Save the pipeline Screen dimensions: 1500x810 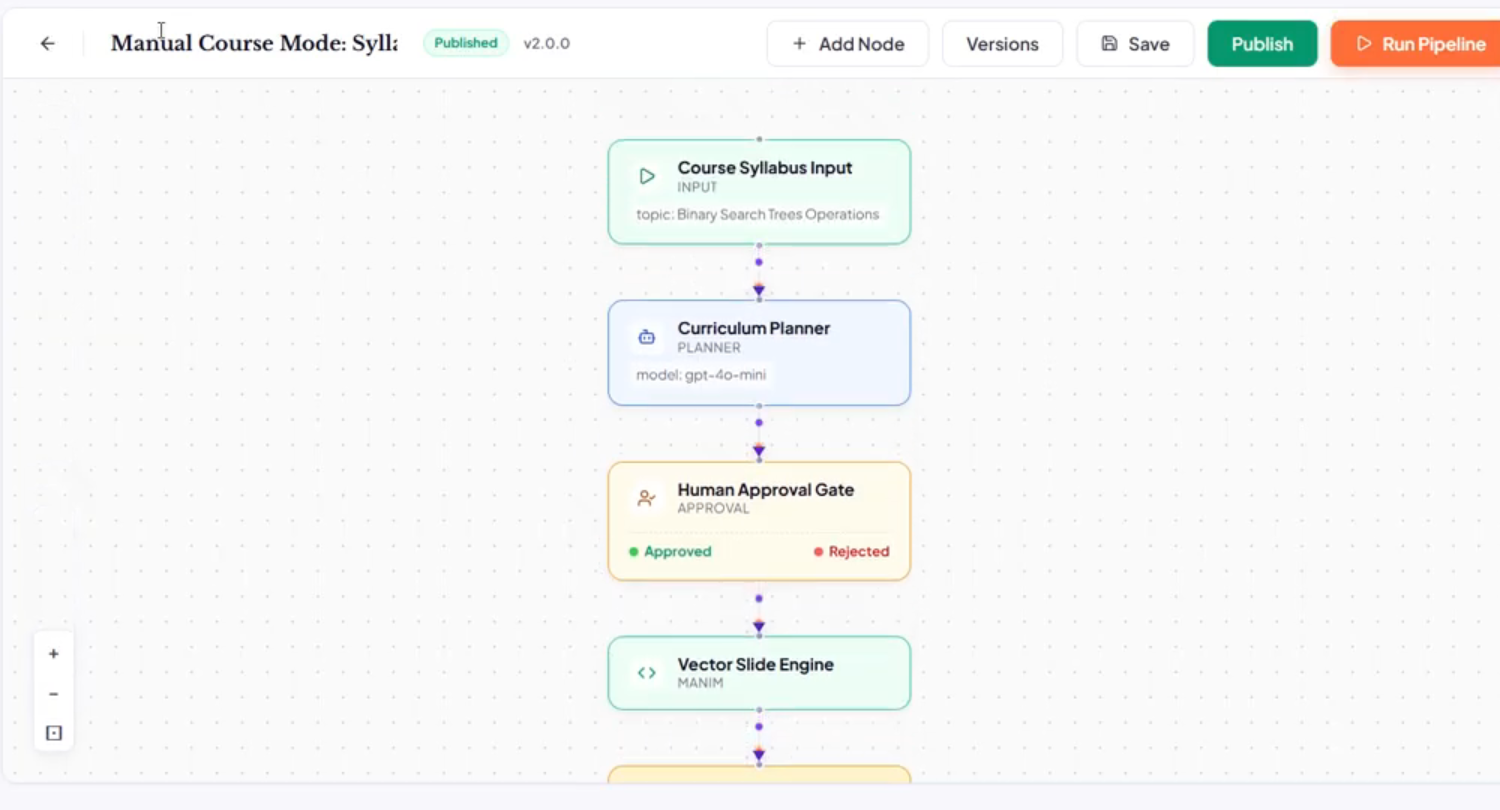point(1135,44)
